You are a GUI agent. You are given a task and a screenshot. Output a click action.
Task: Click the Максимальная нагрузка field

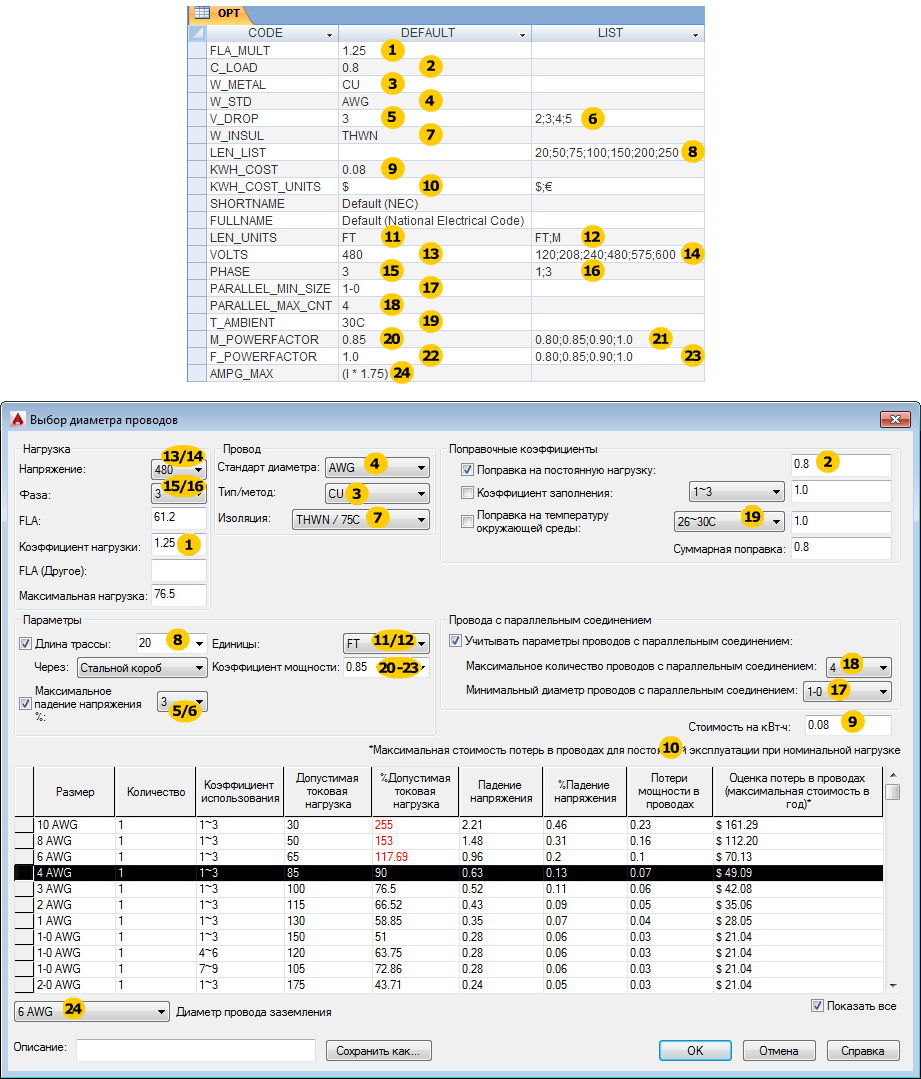click(x=178, y=595)
